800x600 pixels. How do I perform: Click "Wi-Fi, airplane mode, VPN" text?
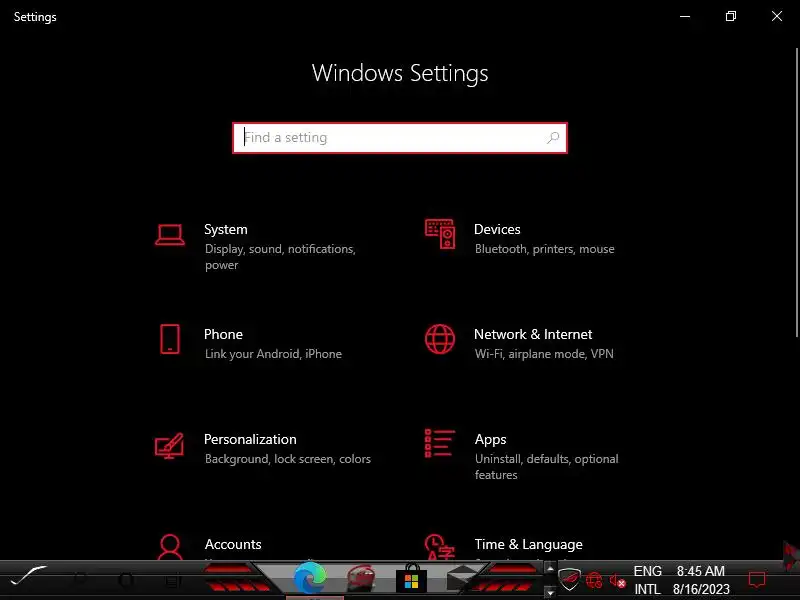coord(544,354)
